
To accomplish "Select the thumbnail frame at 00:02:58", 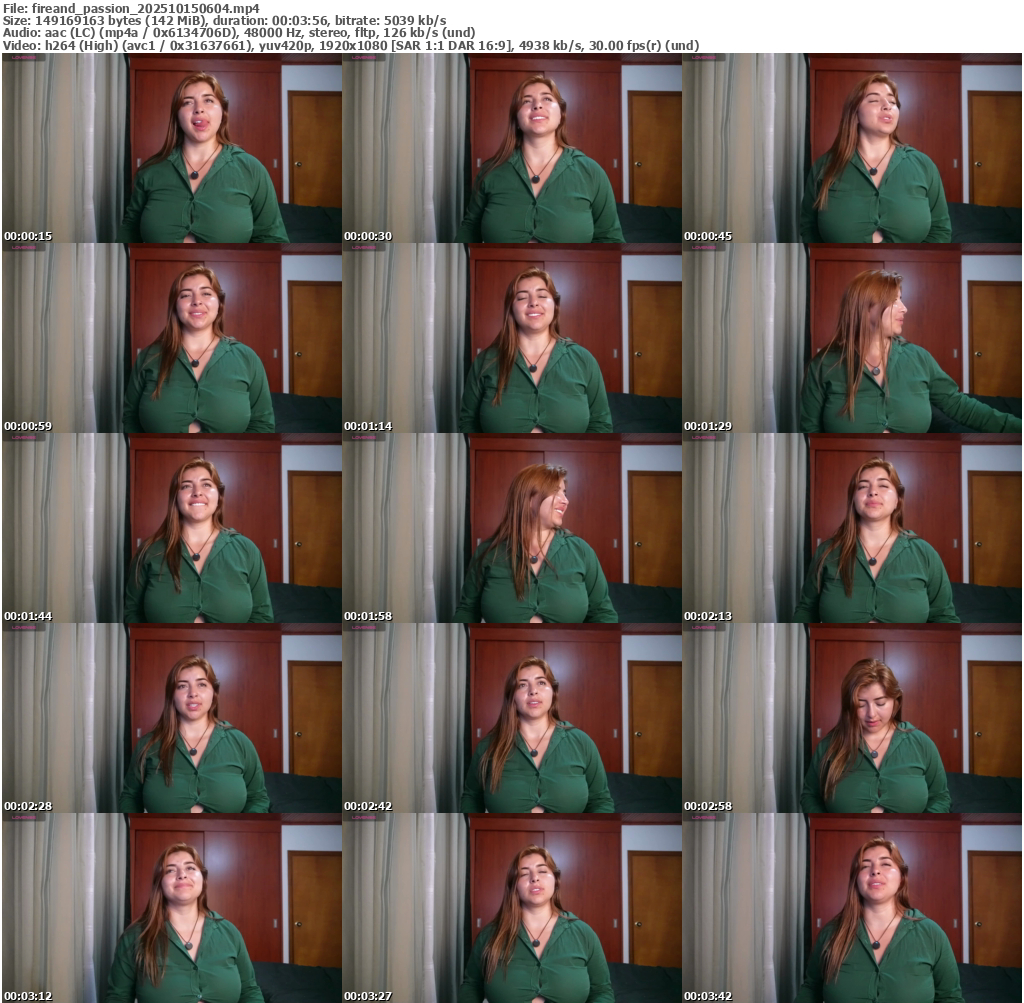I will 852,718.
